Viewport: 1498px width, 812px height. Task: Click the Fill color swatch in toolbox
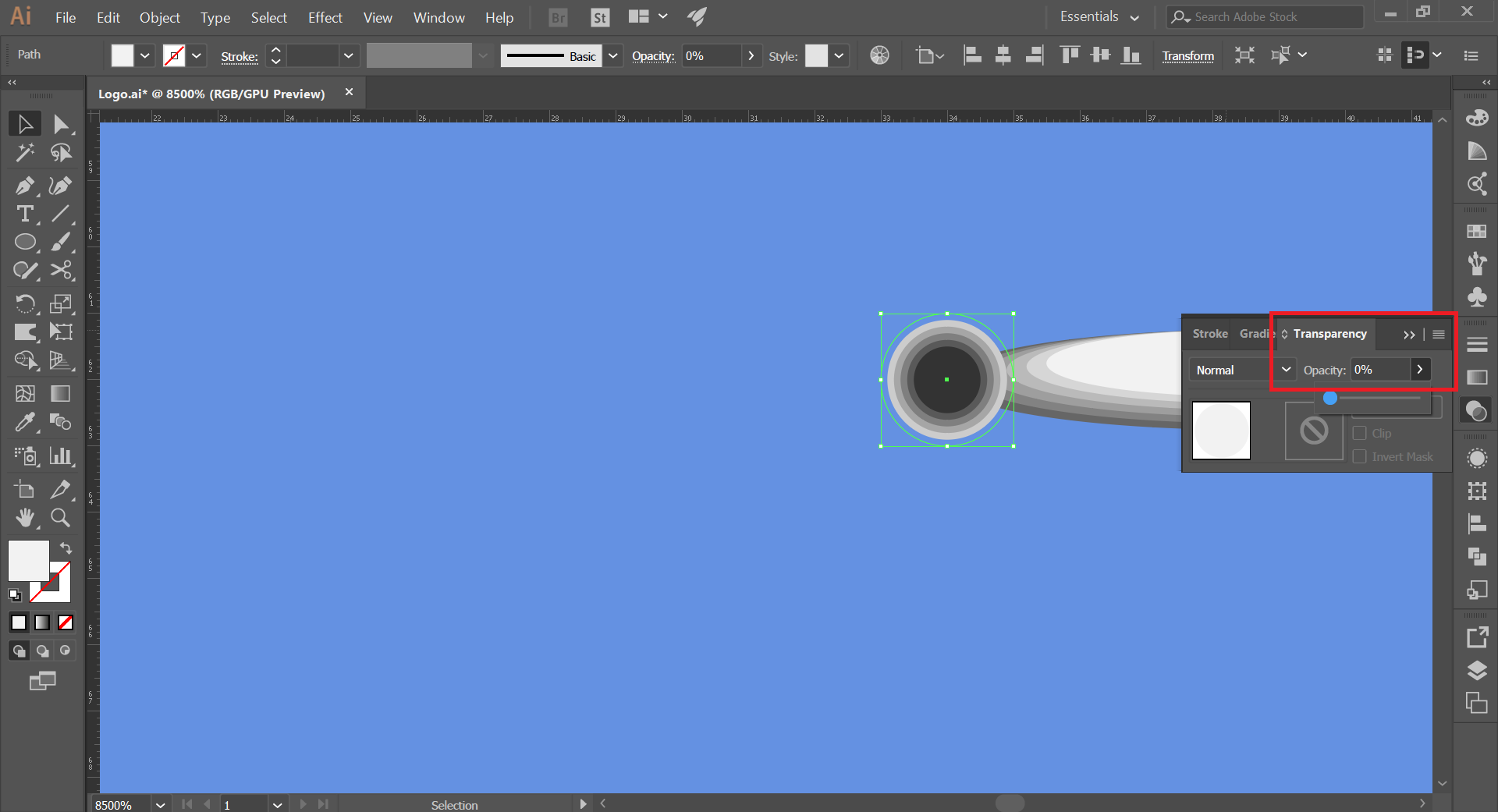click(x=29, y=561)
